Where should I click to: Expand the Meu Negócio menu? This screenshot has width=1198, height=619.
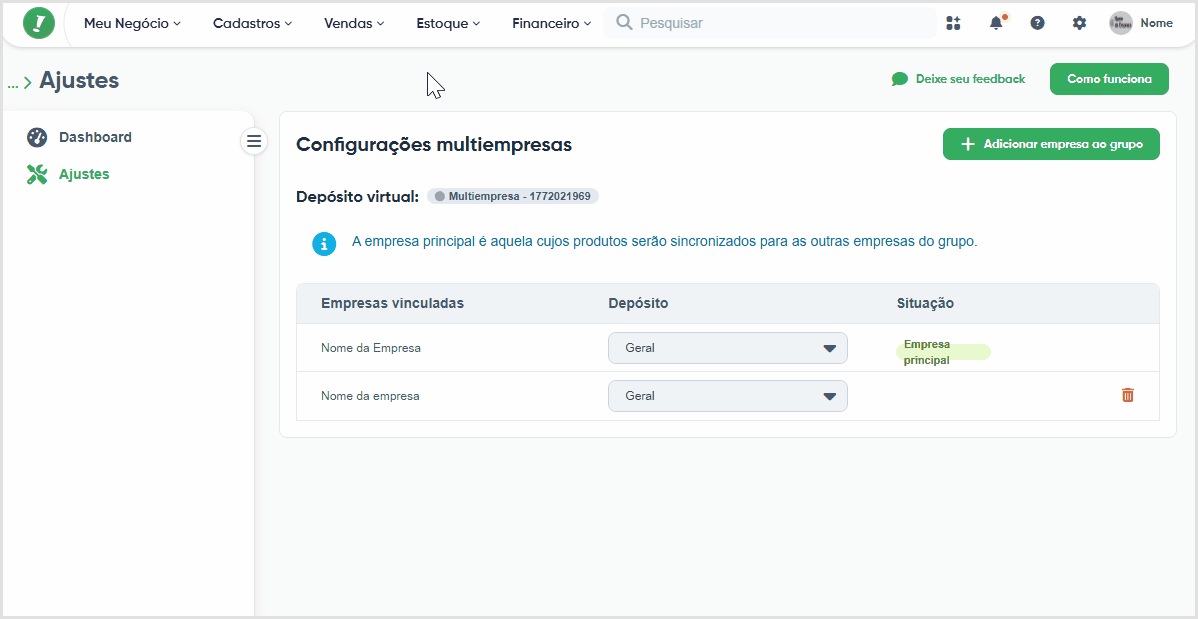pyautogui.click(x=132, y=24)
